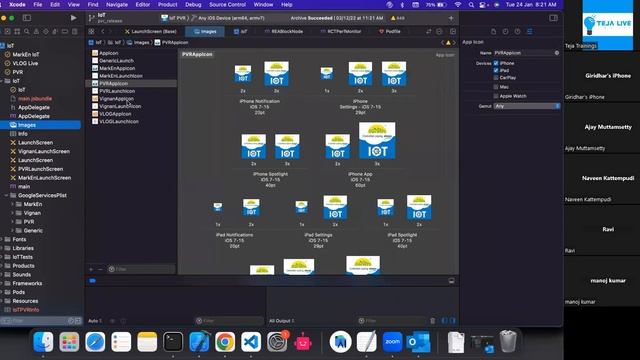Viewport: 640px width, 360px height.
Task: Select GenericLaunch in asset list
Action: click(x=116, y=60)
